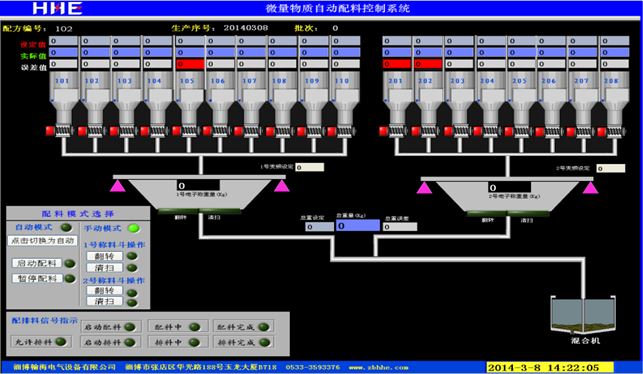Select silo hopper 110
This screenshot has width=643, height=374.
(x=345, y=98)
